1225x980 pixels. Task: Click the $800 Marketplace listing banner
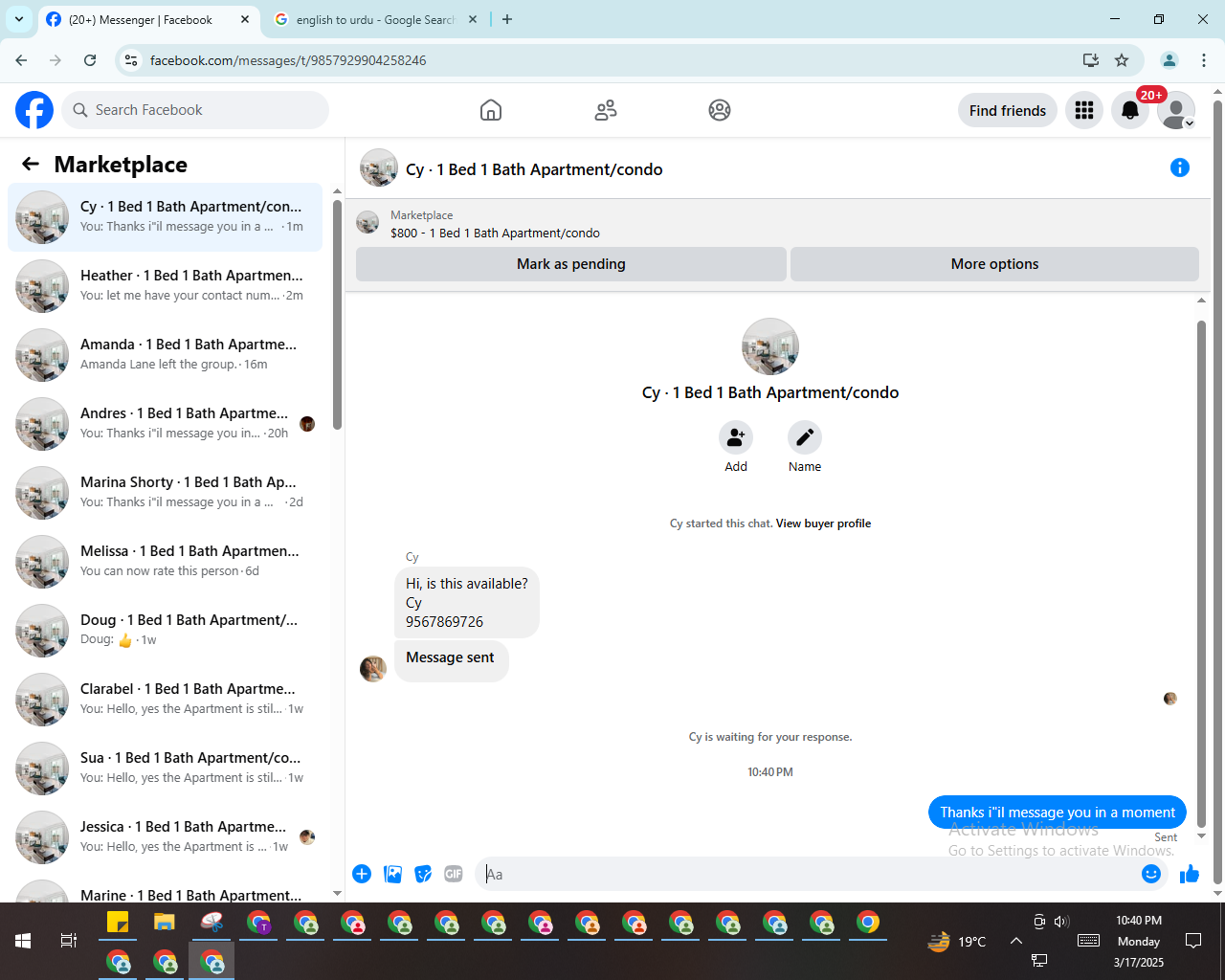777,224
